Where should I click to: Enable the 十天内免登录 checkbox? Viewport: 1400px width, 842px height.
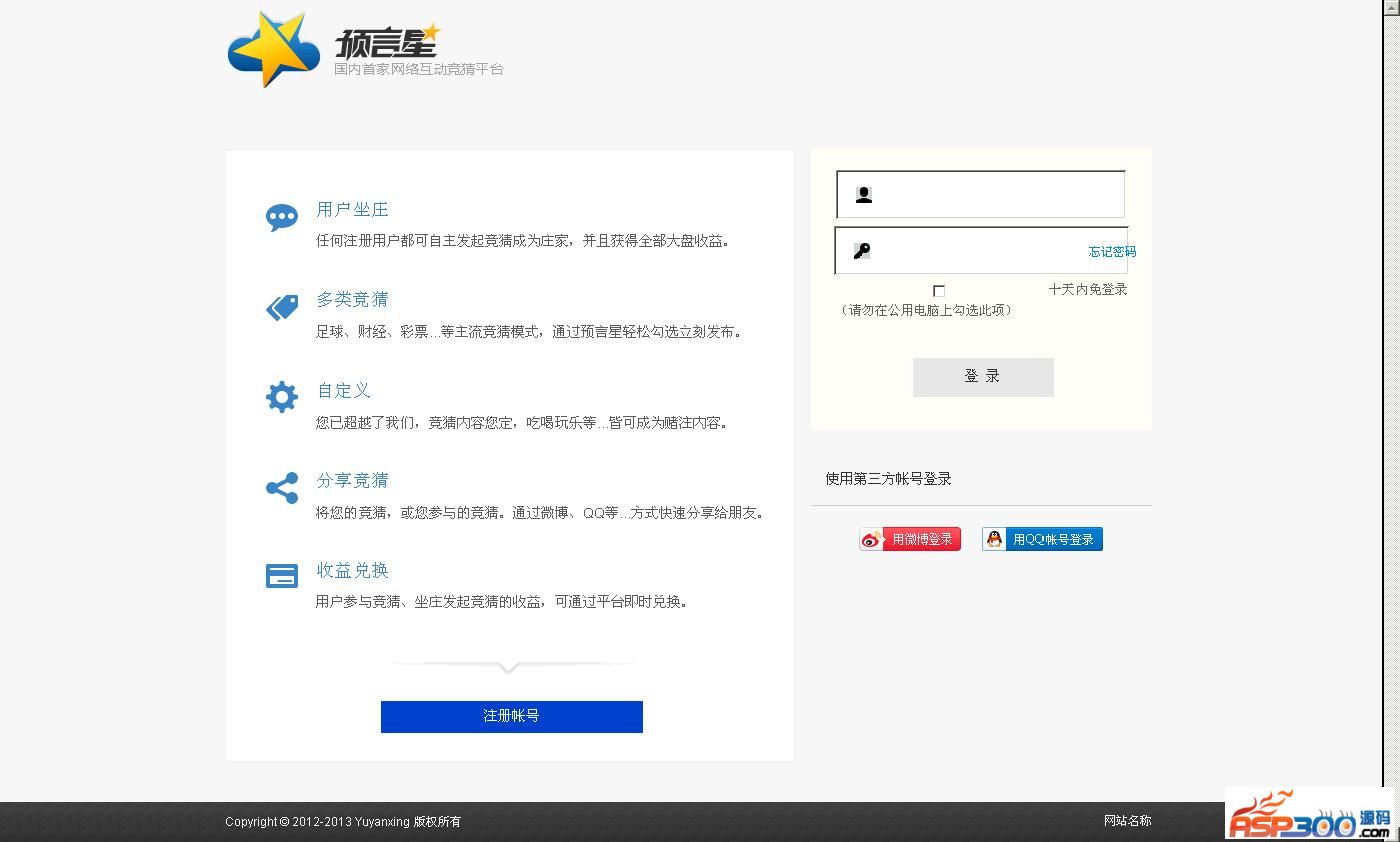click(939, 291)
